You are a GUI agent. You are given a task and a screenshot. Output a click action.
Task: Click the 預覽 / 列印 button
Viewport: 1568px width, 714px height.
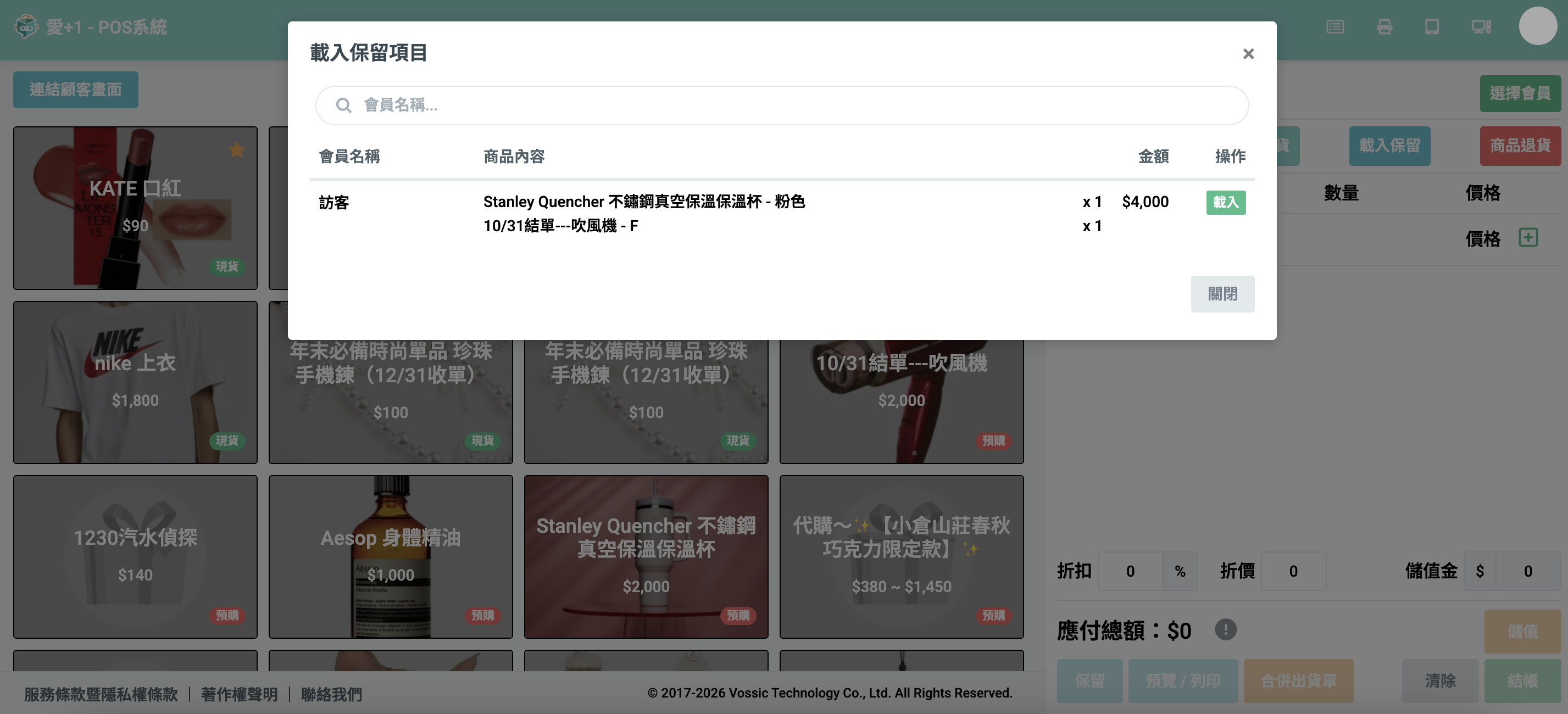(x=1183, y=681)
